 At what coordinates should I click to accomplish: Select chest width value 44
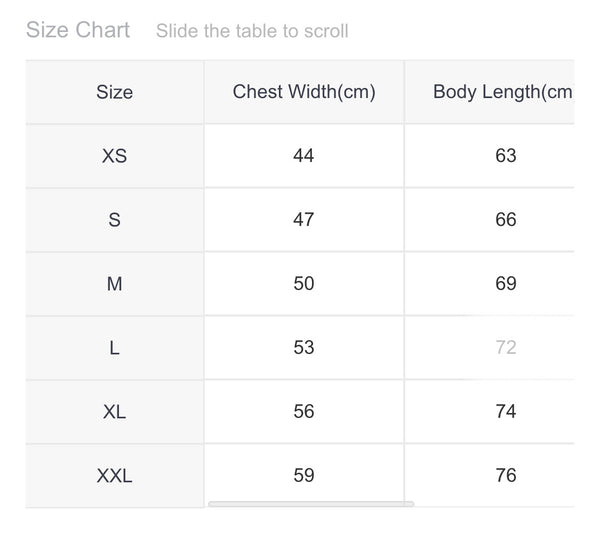304,156
